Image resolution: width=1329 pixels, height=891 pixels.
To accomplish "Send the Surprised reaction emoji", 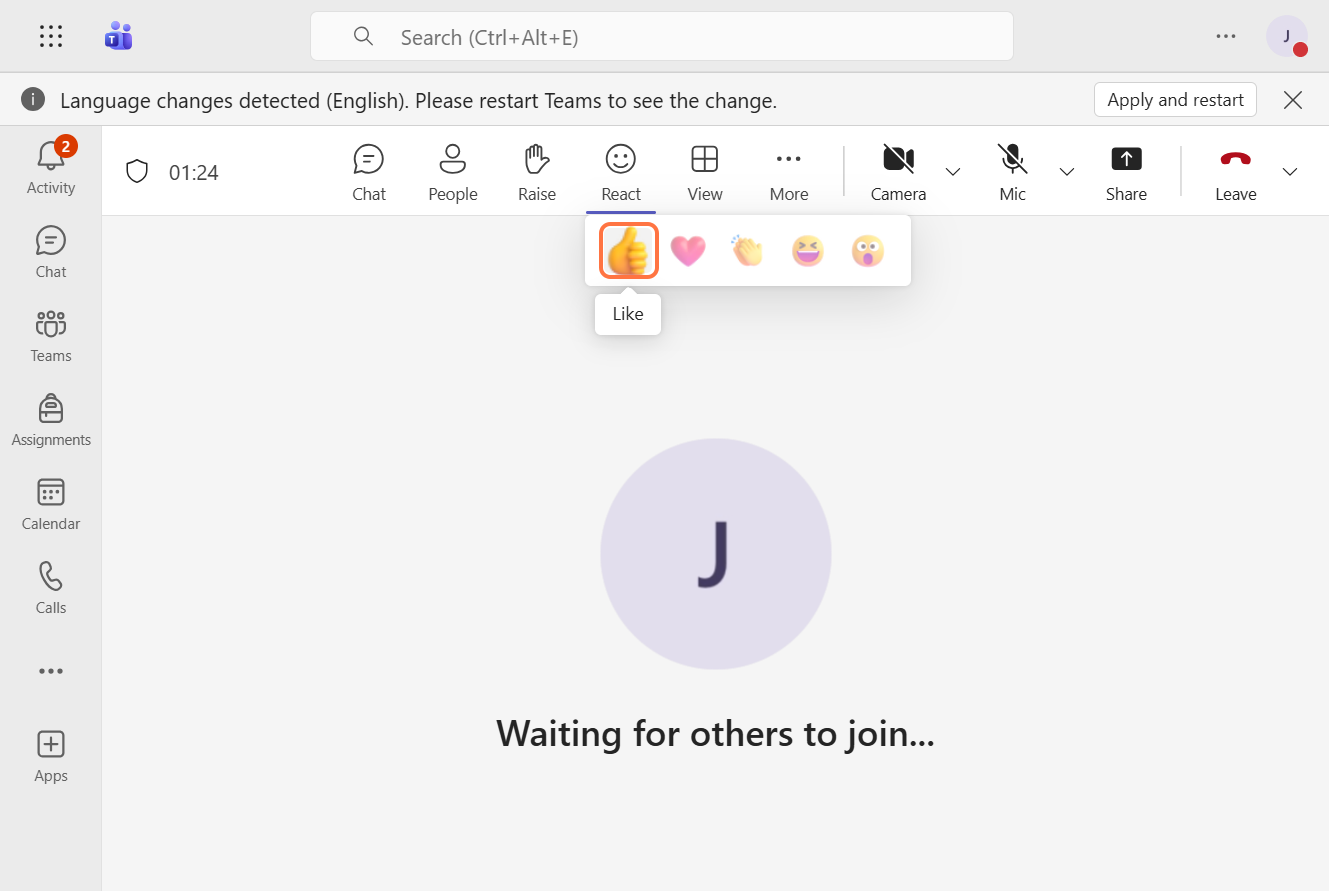I will coord(867,250).
